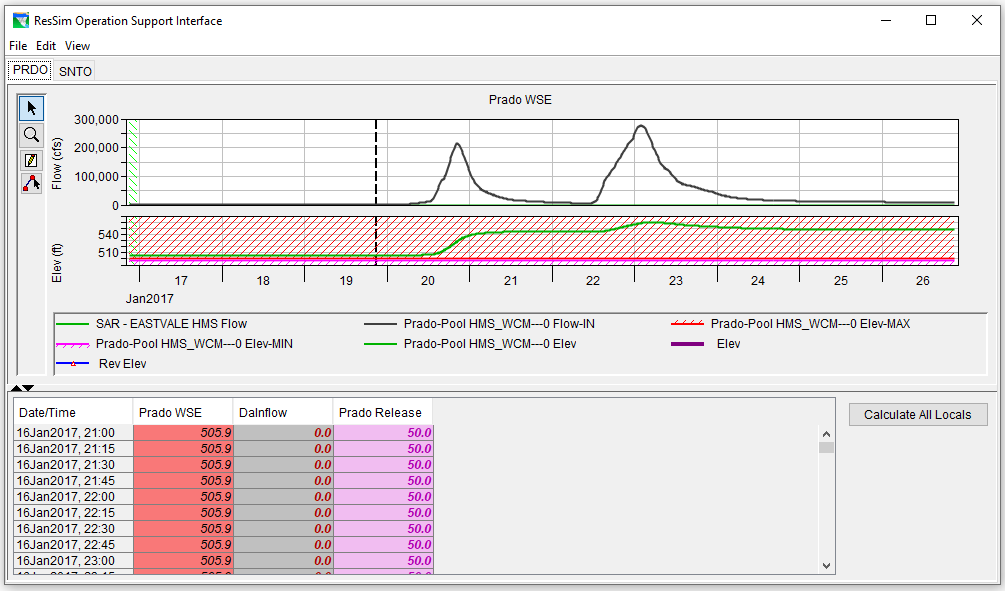Click the ResSim application icon
The height and width of the screenshot is (591, 1005).
[21, 21]
